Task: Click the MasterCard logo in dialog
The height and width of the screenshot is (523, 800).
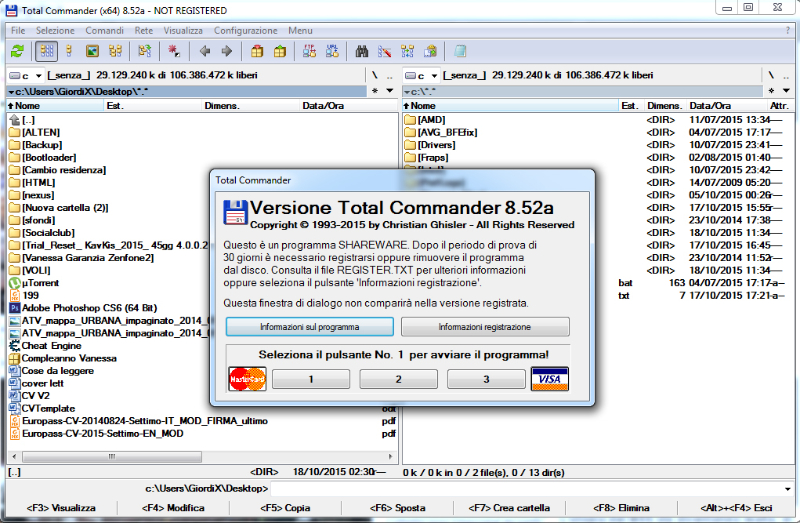Action: point(246,379)
